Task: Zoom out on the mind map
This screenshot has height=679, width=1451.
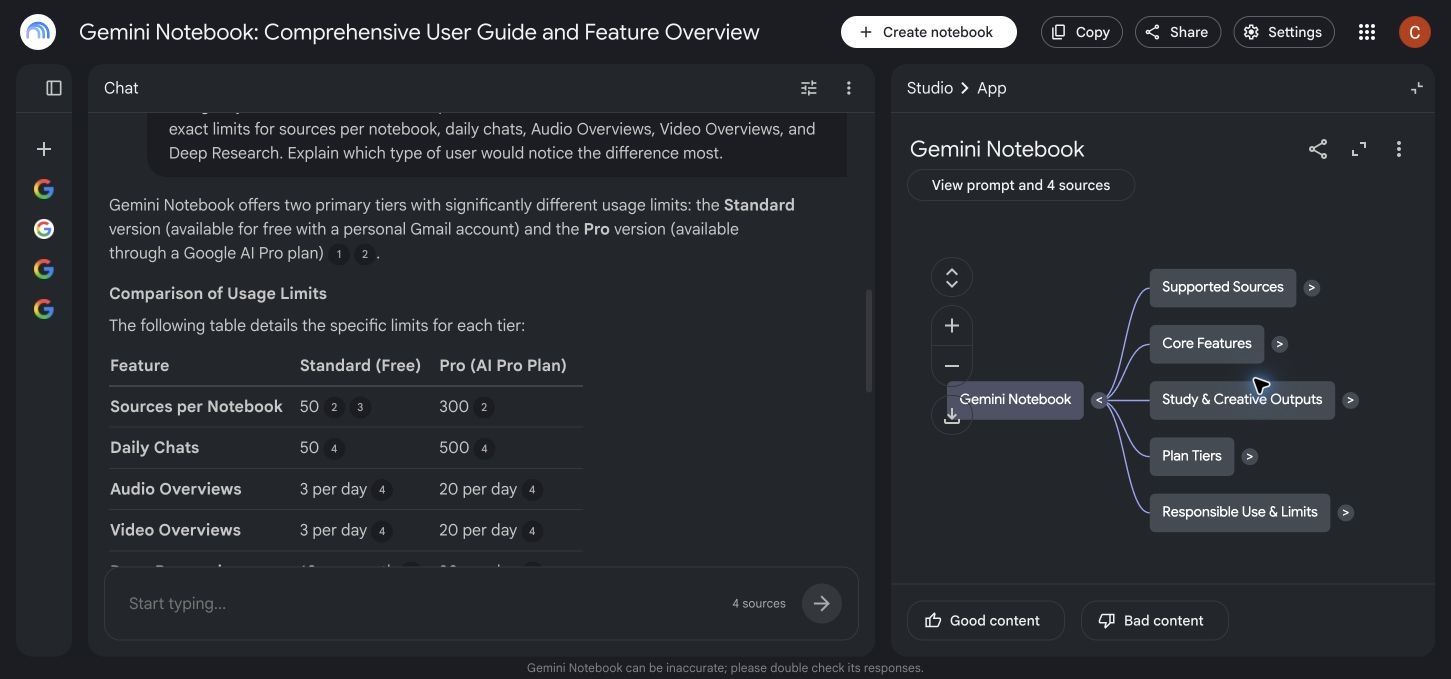Action: pyautogui.click(x=952, y=366)
